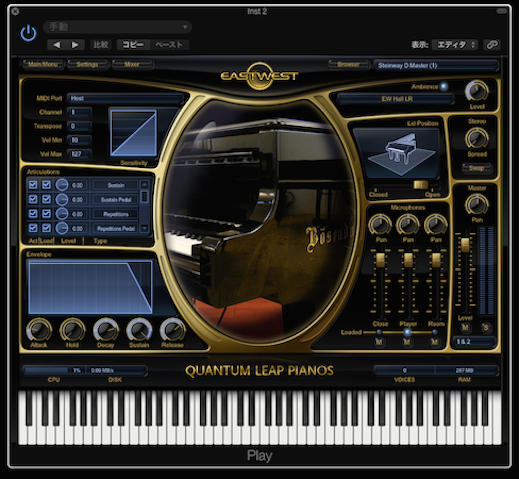Click the Player microphone level fader
519x479 pixels.
[408, 260]
